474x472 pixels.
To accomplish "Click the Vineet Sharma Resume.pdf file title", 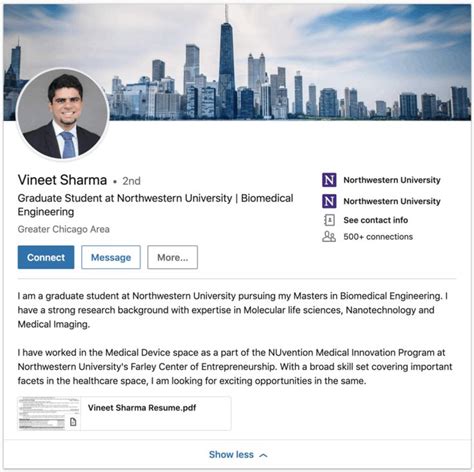I will (x=142, y=408).
